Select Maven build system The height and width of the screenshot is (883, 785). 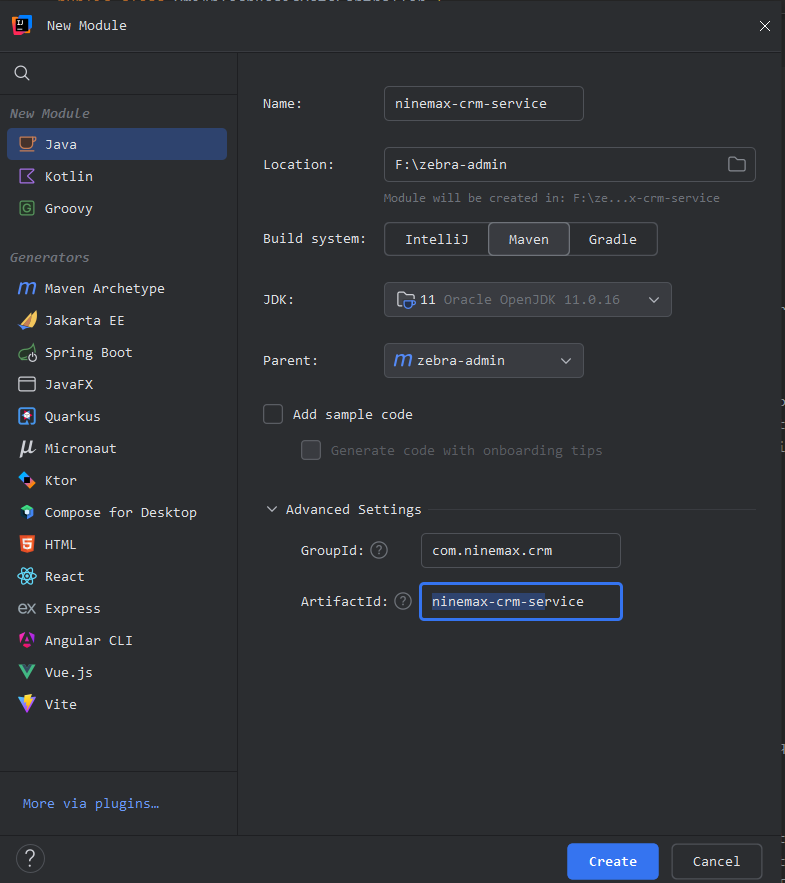pos(529,239)
